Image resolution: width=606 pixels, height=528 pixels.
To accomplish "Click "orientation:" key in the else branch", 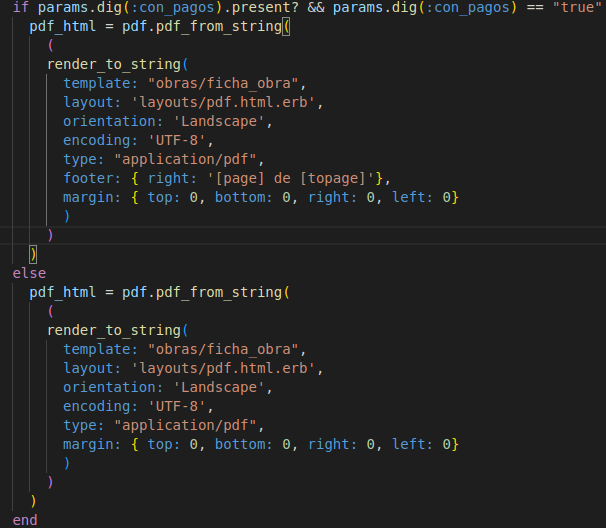I will (113, 387).
